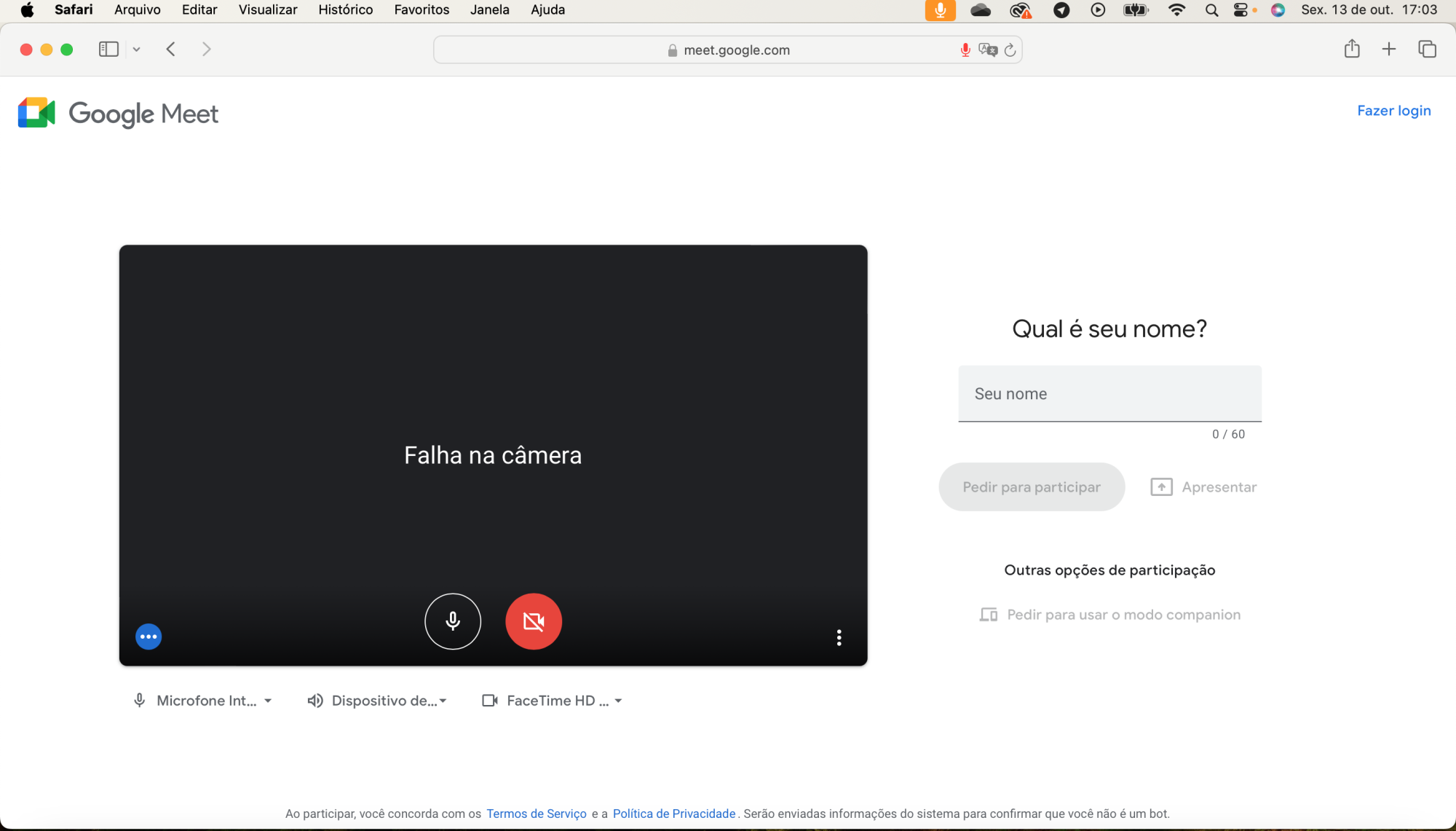
Task: Open the Editar menu
Action: click(x=199, y=9)
